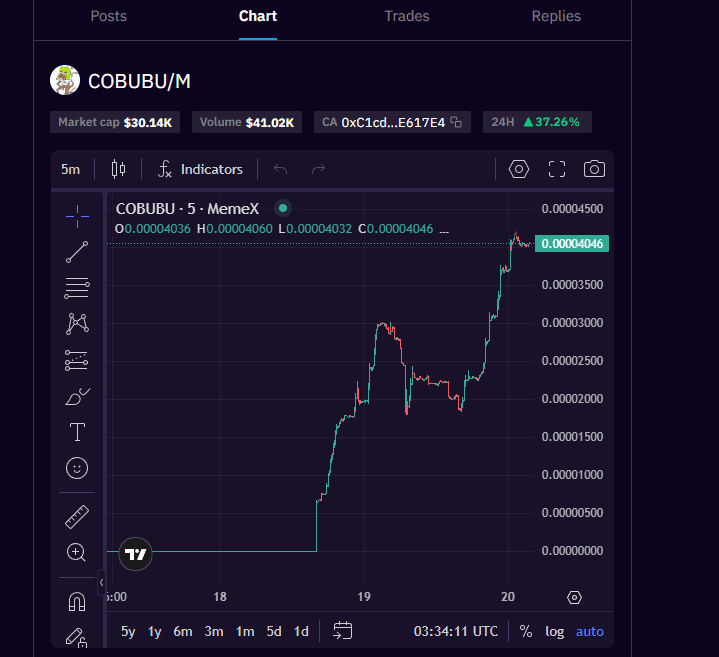Collapse the drawing toolbar sidebar
The image size is (719, 657).
(101, 581)
